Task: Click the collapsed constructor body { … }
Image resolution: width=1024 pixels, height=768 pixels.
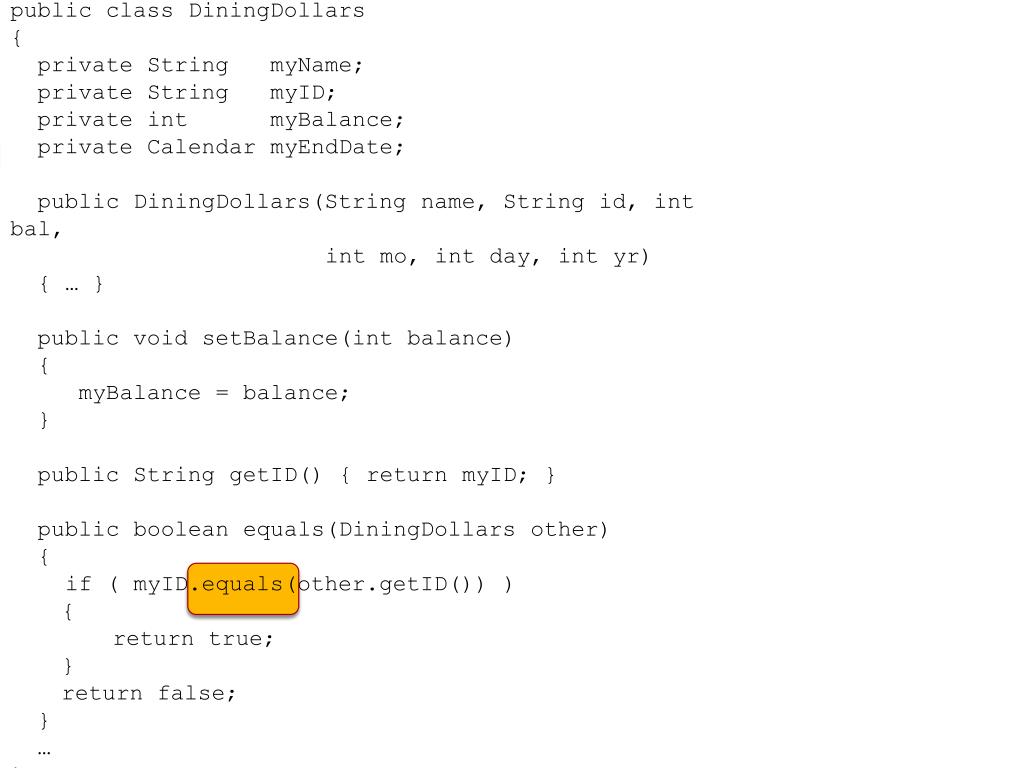Action: 71,284
